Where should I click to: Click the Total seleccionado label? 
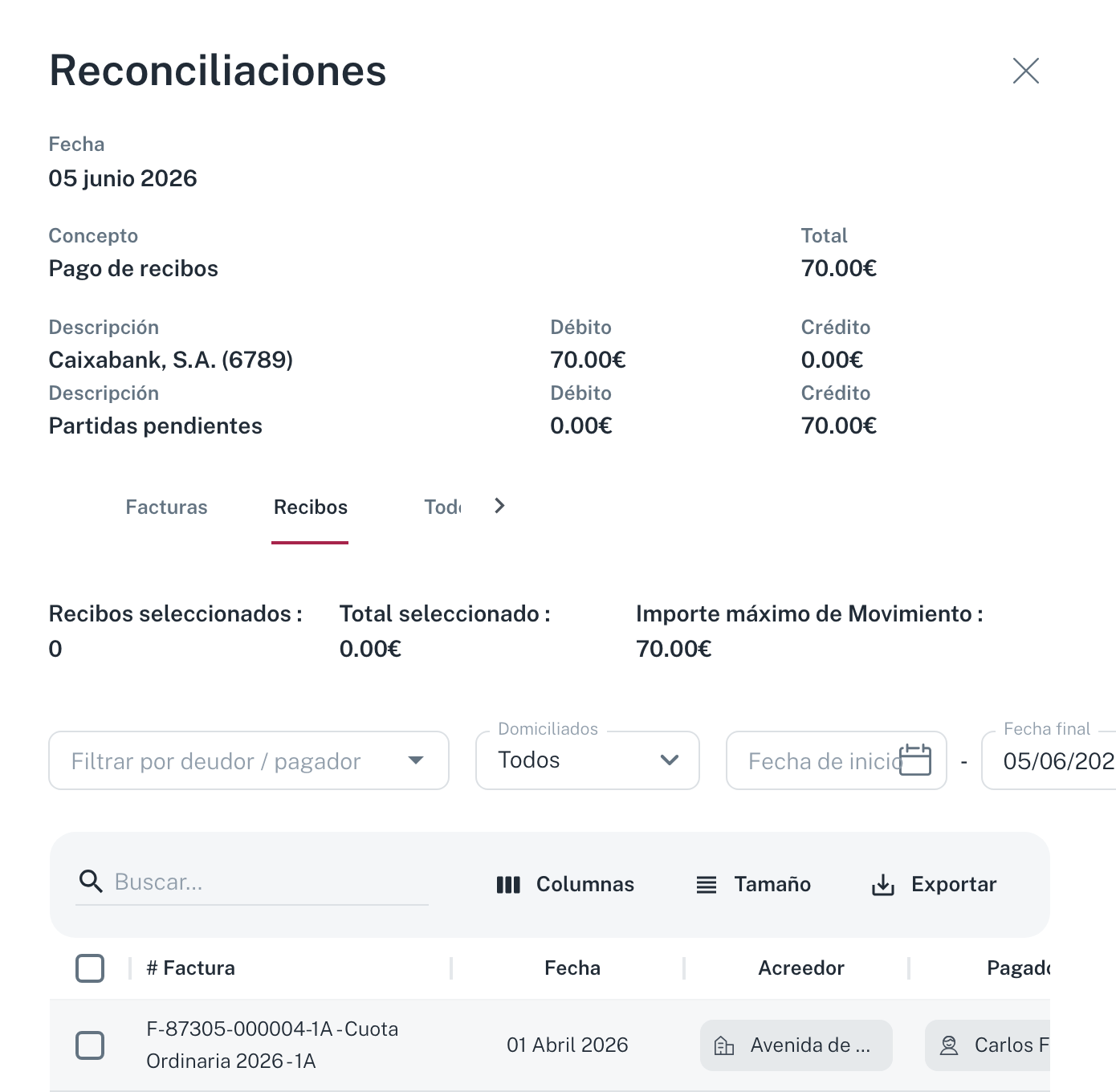tap(445, 614)
